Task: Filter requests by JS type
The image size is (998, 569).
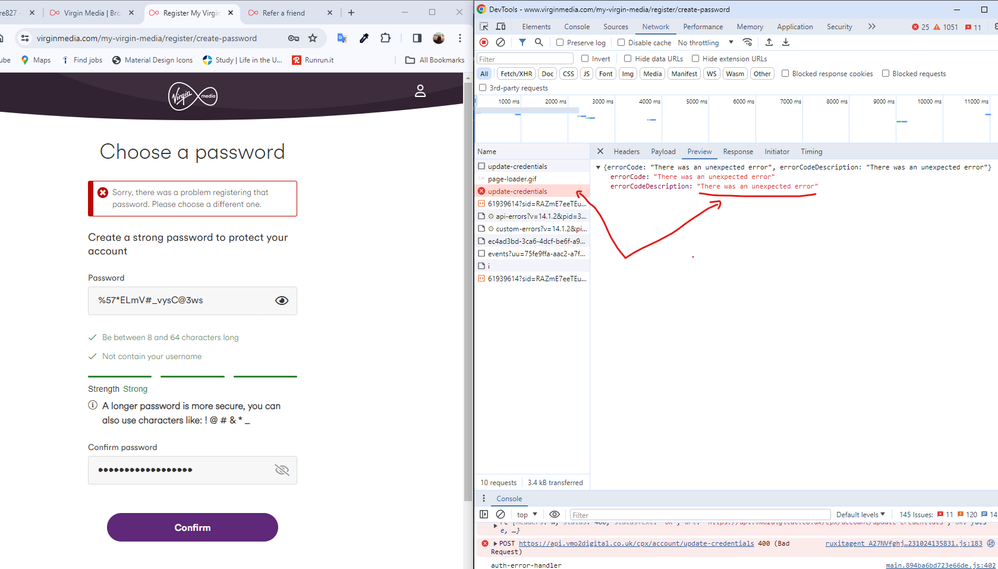Action: coord(586,74)
